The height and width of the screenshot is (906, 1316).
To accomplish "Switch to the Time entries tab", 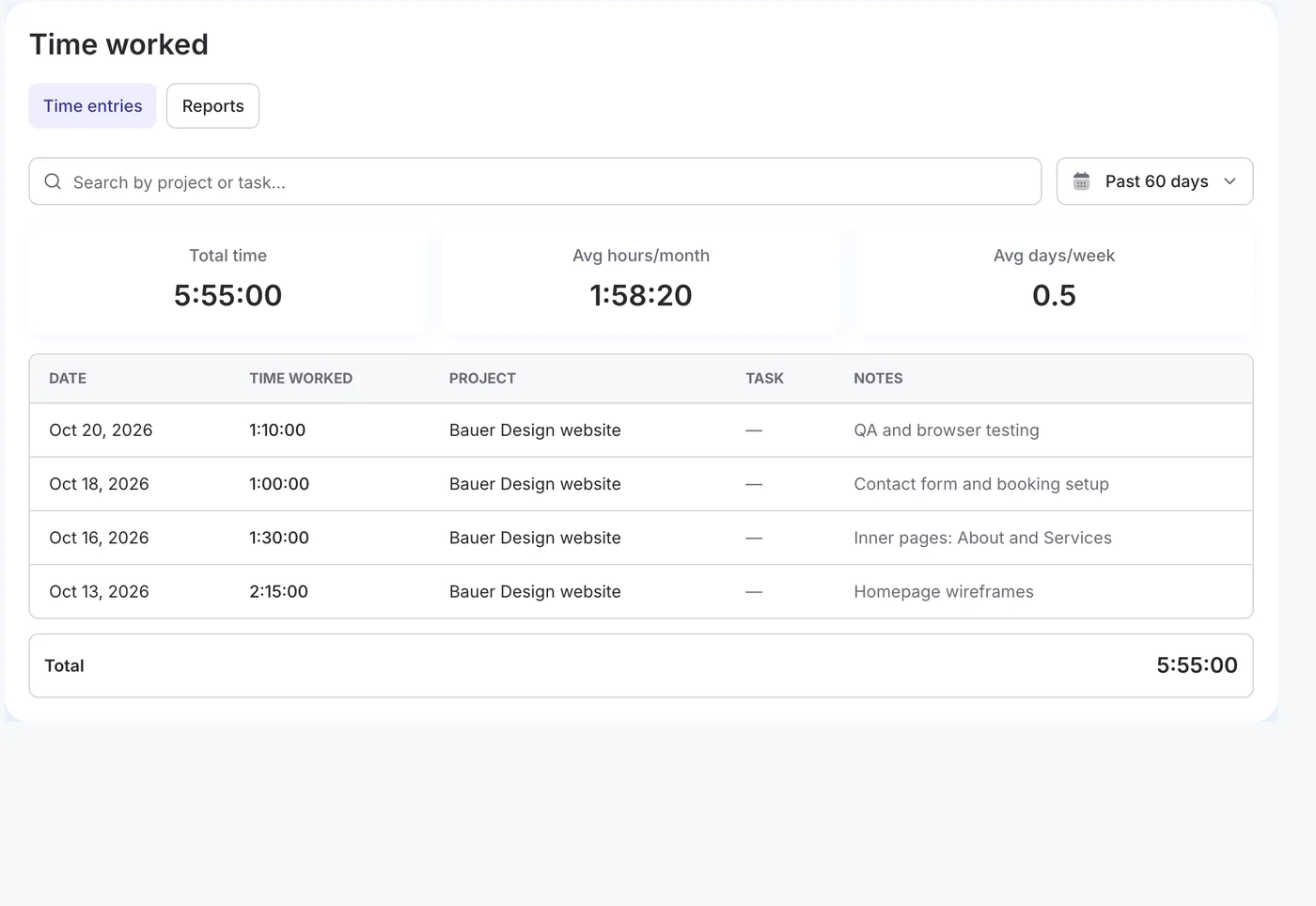I will coord(93,106).
